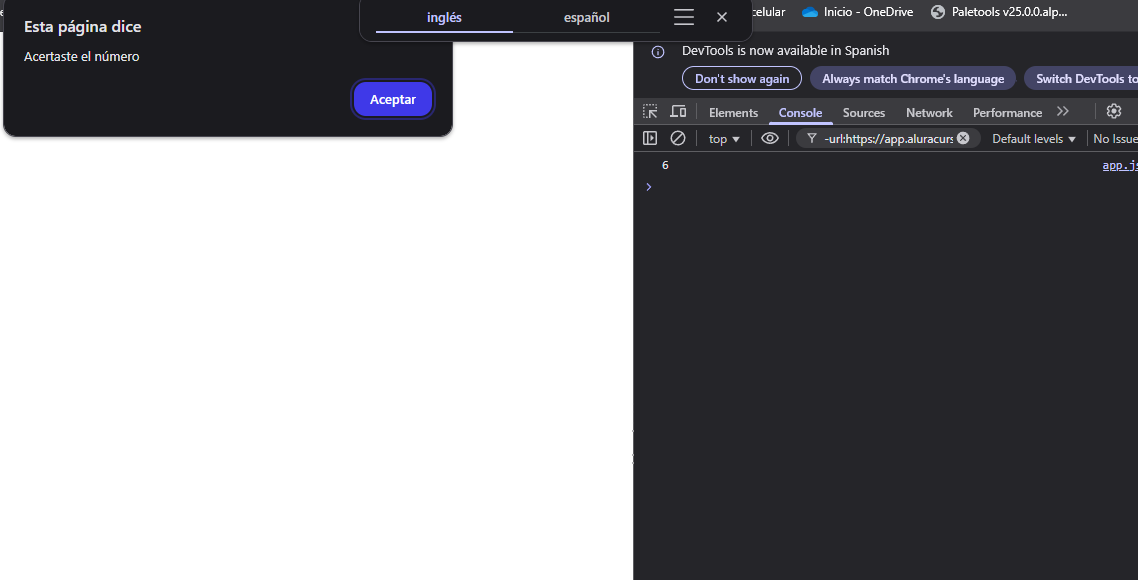Clear the console with the ban icon
This screenshot has height=580, width=1138.
point(678,138)
